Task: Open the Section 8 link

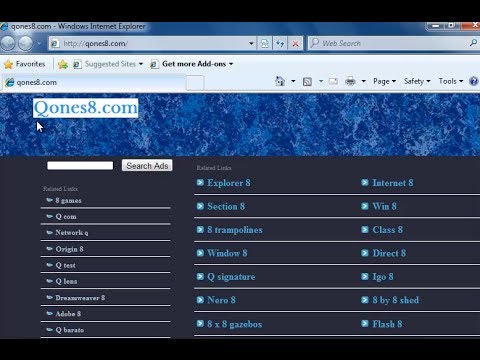Action: click(226, 206)
